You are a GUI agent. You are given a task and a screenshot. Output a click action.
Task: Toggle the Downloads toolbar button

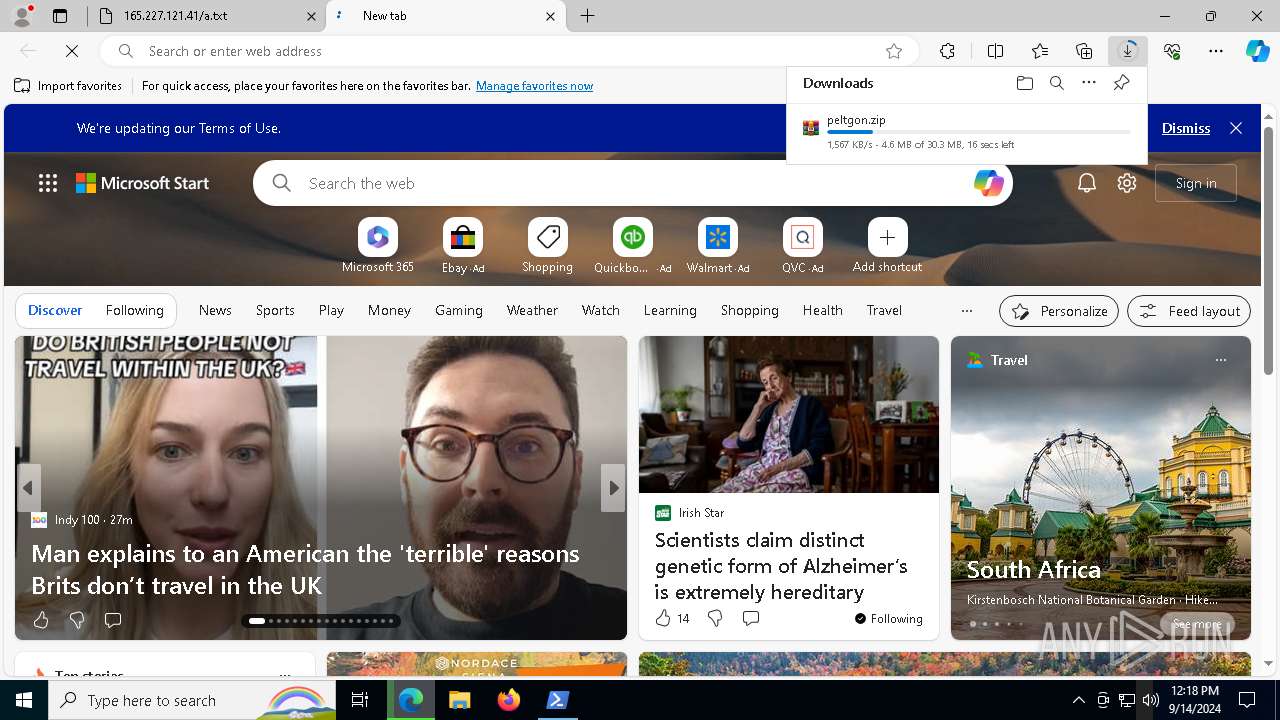pos(1128,51)
